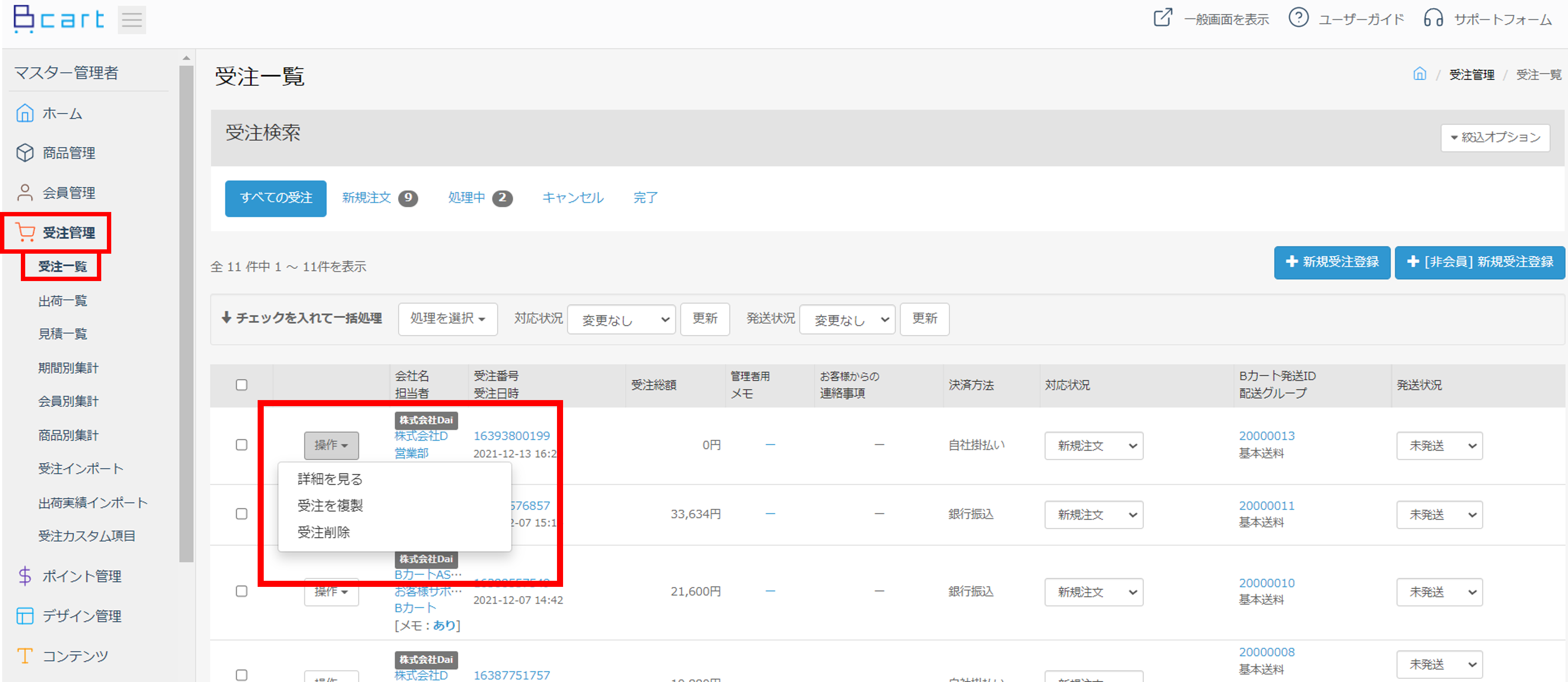1568x682 pixels.
Task: Click the dollar icon for ポイント管理
Action: click(x=25, y=576)
